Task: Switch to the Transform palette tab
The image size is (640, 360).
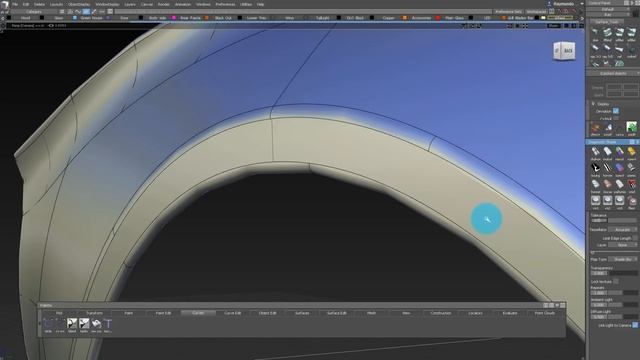Action: (94, 313)
